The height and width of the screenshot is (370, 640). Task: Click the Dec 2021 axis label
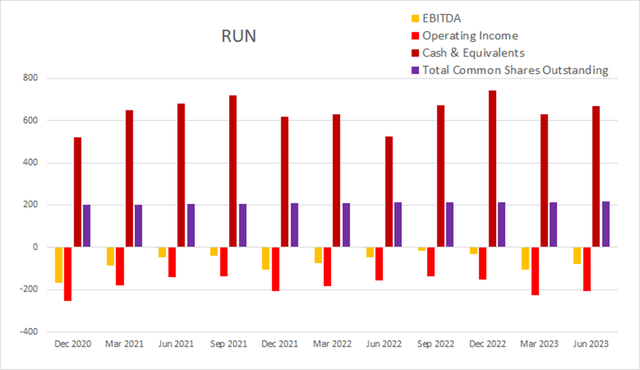click(x=280, y=344)
